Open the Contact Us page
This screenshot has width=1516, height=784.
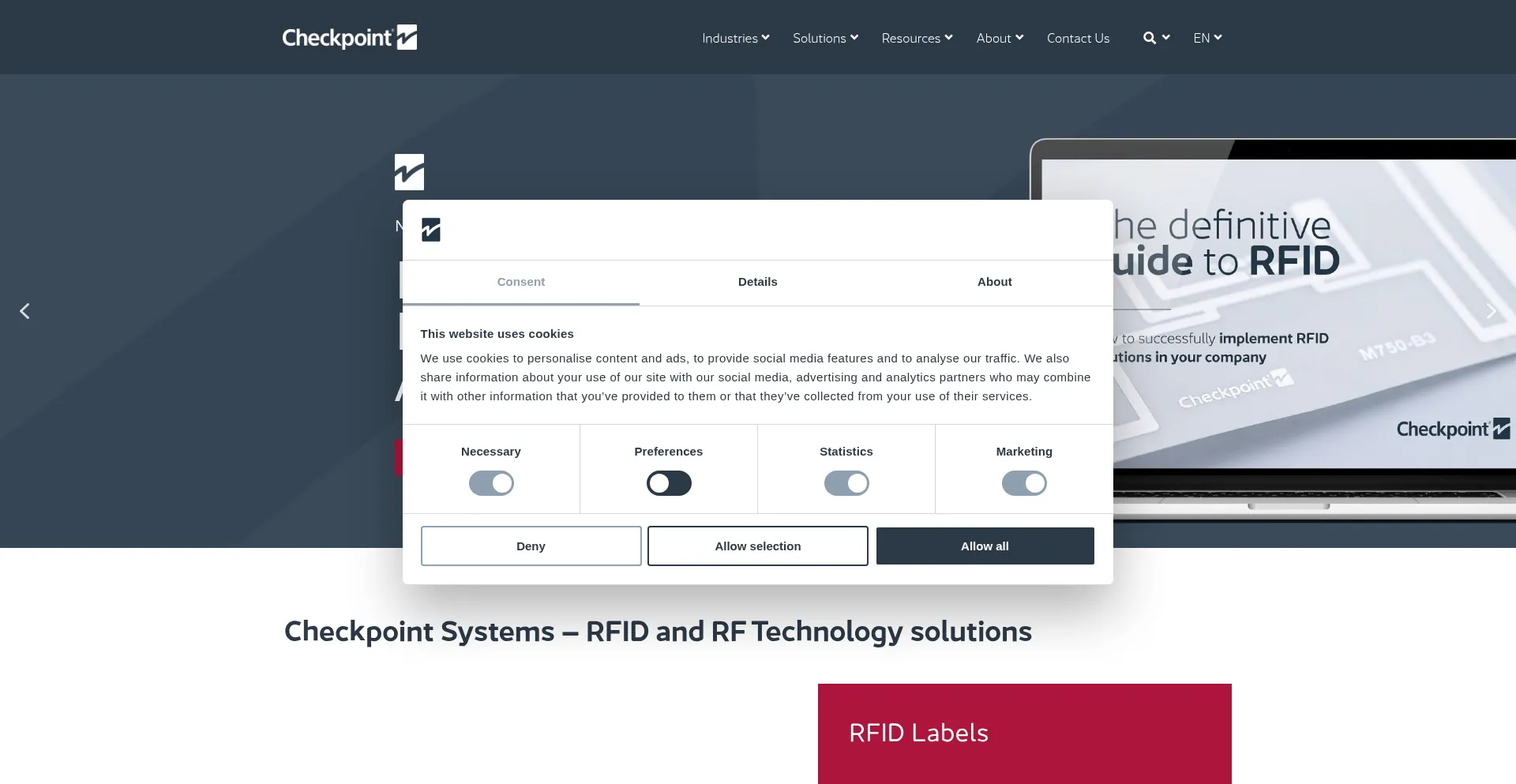coord(1078,38)
